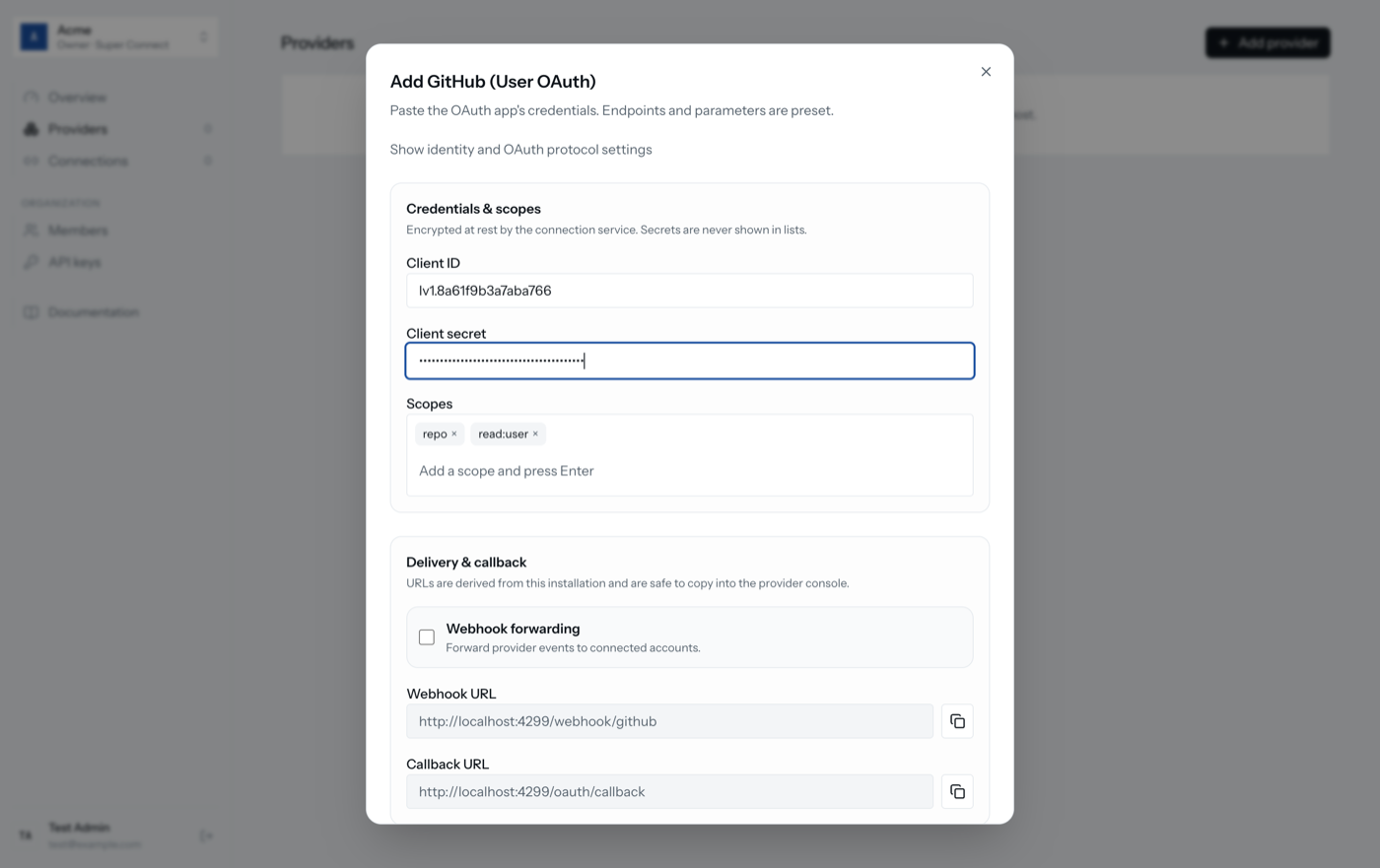Open API keys in the sidebar
This screenshot has height=868, width=1380.
[x=116, y=262]
